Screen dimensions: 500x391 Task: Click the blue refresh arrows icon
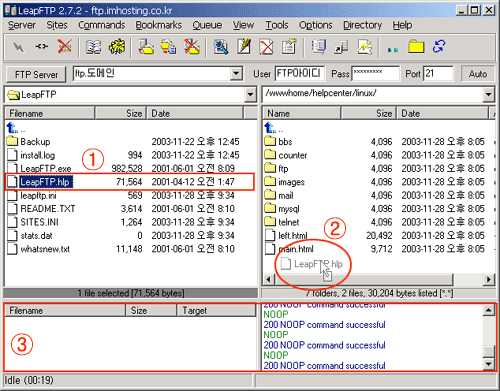coord(439,47)
